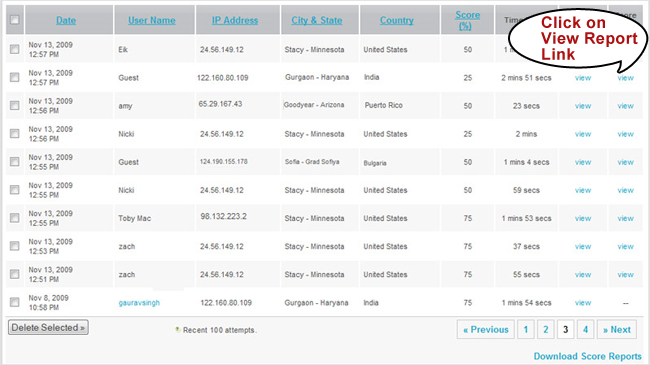Check the gauravsingh row checkbox
Image resolution: width=650 pixels, height=365 pixels.
click(x=15, y=302)
